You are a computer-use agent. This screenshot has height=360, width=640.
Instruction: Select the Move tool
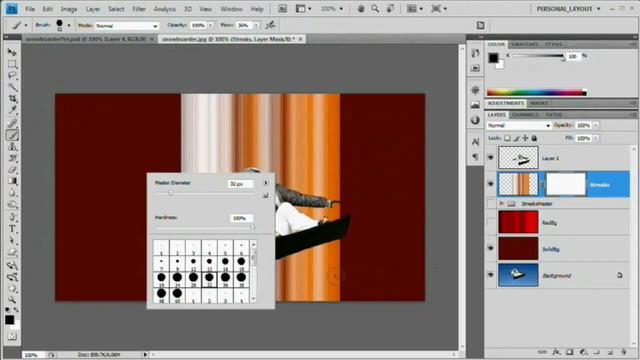tap(12, 53)
